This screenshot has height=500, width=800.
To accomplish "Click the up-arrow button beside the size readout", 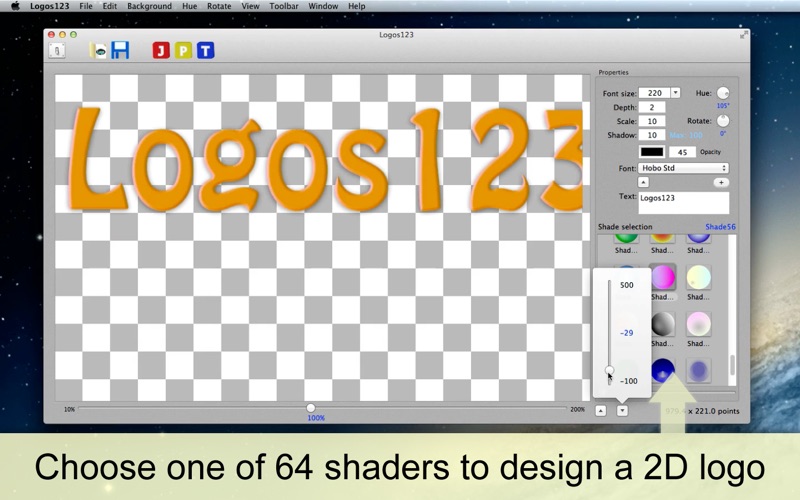I will coord(601,411).
